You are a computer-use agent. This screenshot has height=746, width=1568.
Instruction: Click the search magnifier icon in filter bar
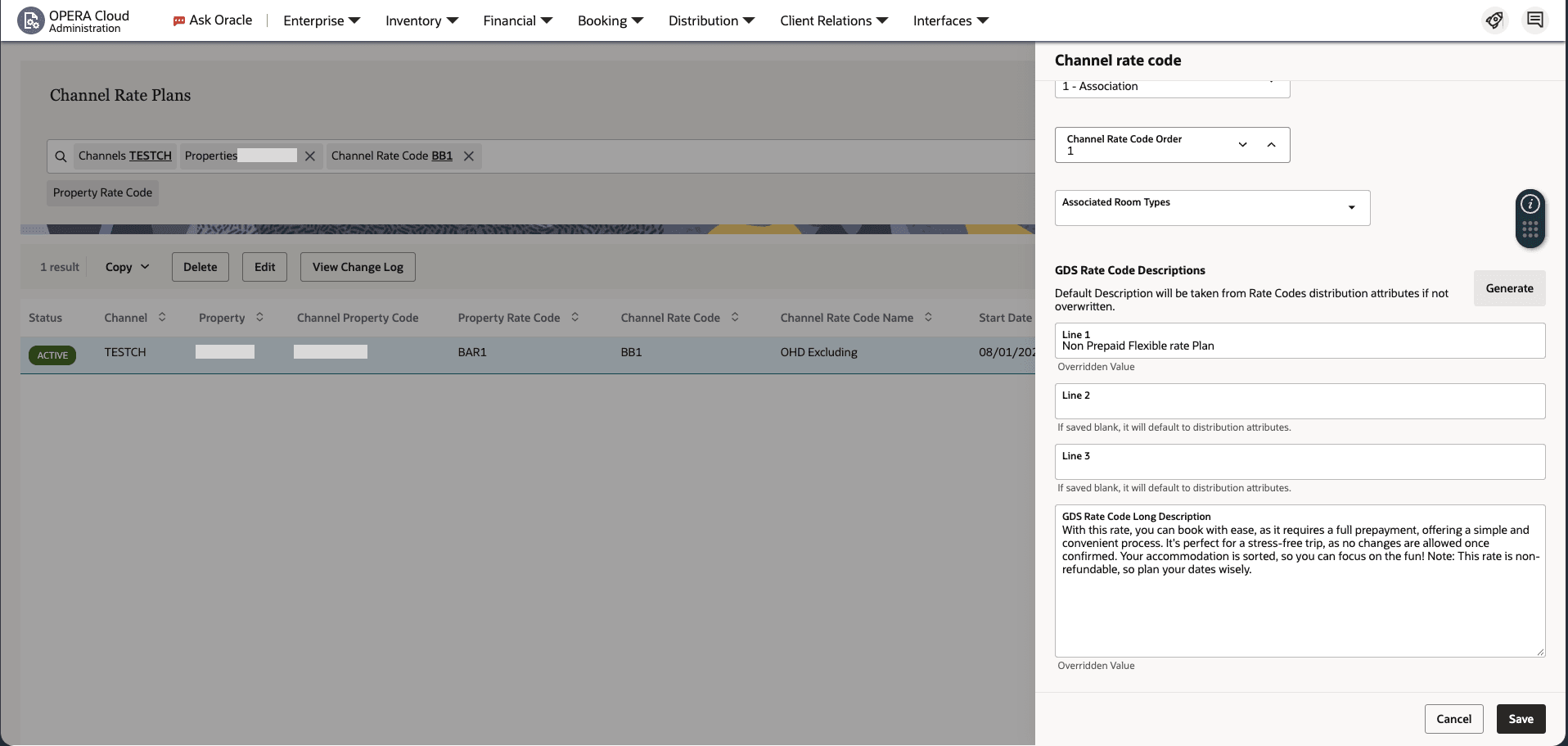pos(61,156)
